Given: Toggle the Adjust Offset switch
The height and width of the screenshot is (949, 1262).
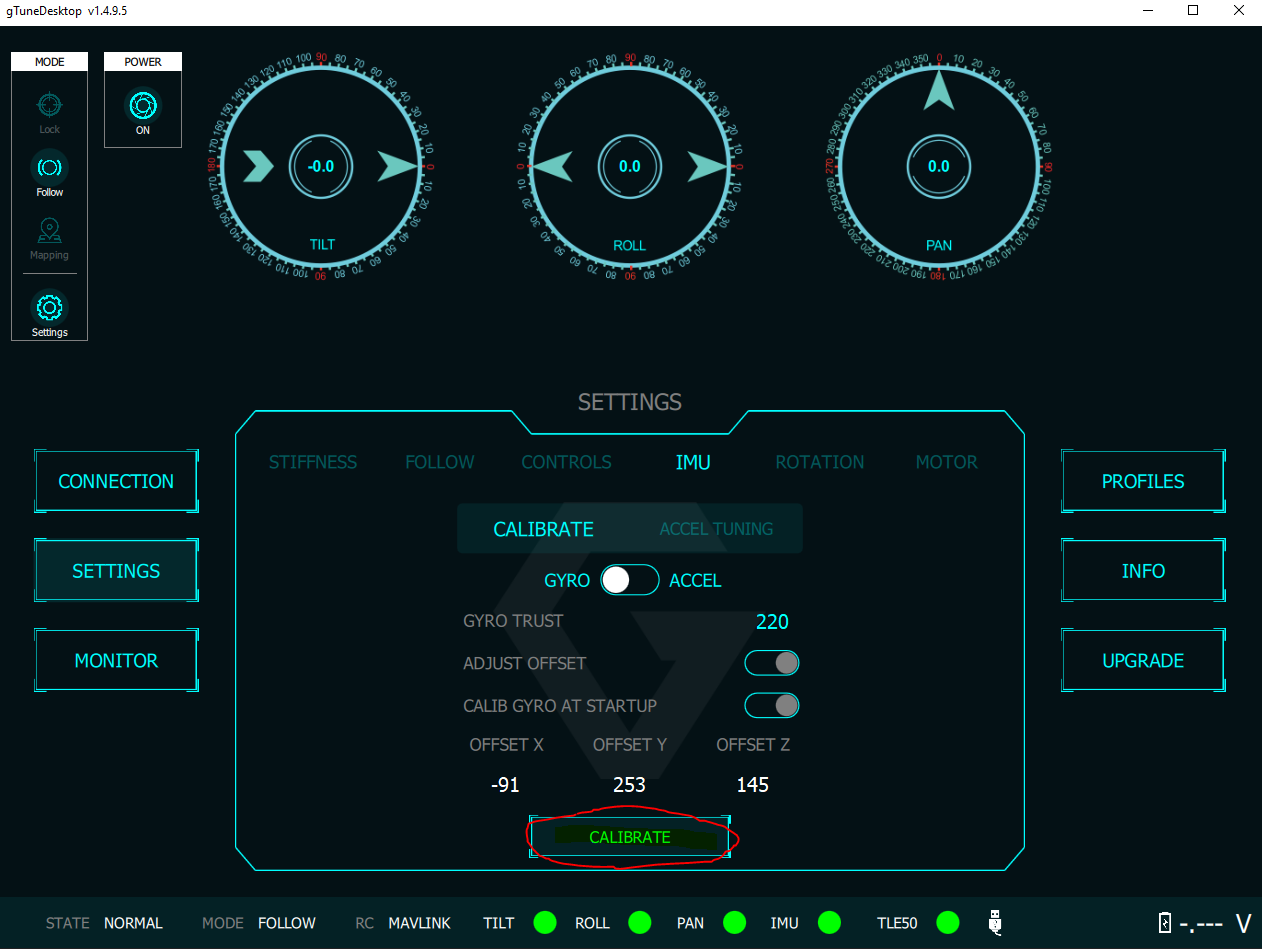Looking at the screenshot, I should pos(772,663).
